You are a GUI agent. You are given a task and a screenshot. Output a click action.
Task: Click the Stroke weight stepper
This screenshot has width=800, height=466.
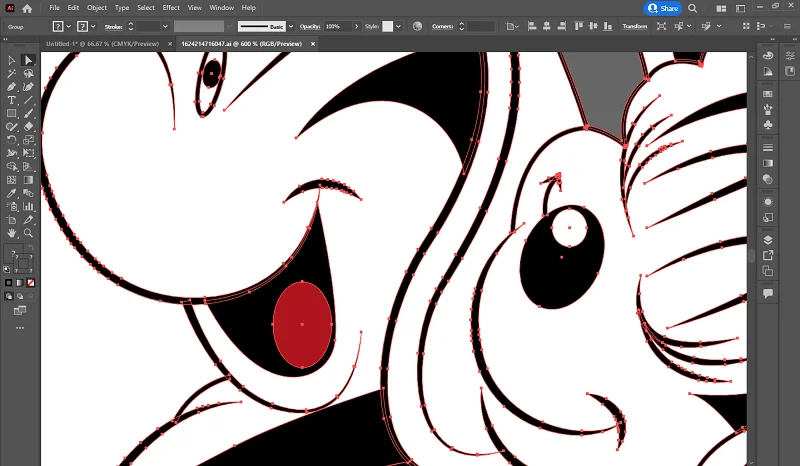[x=131, y=27]
